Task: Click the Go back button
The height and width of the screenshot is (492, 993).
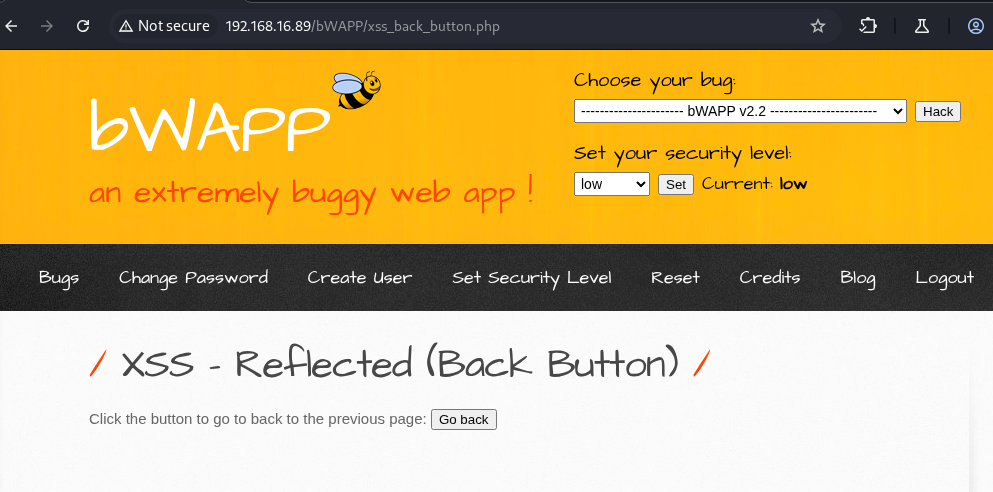Action: point(464,420)
